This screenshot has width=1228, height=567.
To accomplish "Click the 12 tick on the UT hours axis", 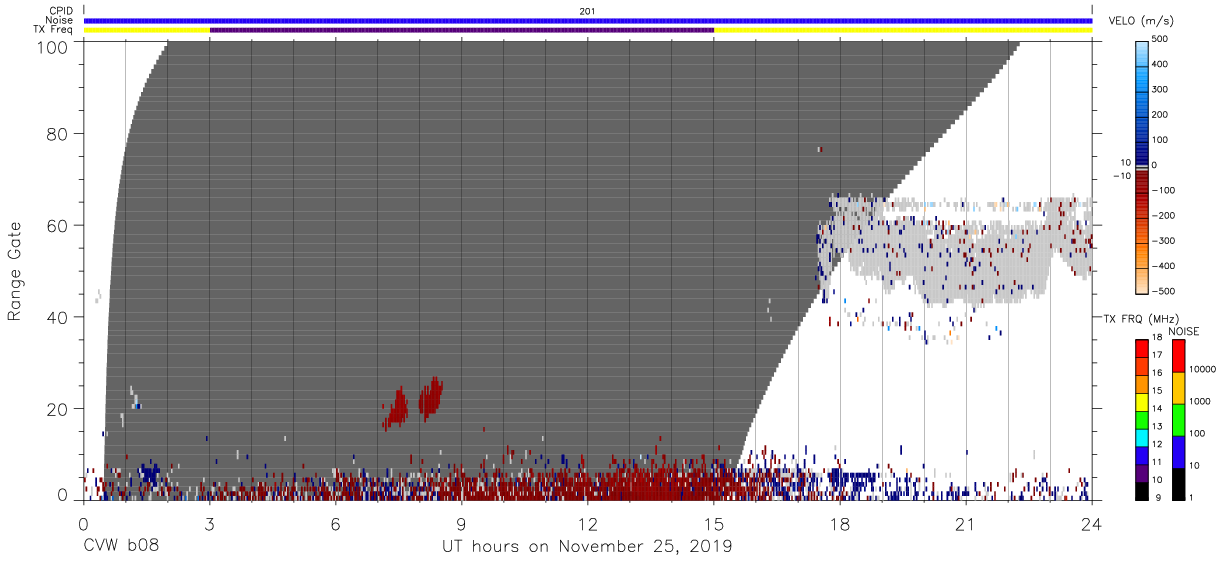I will pyautogui.click(x=588, y=524).
